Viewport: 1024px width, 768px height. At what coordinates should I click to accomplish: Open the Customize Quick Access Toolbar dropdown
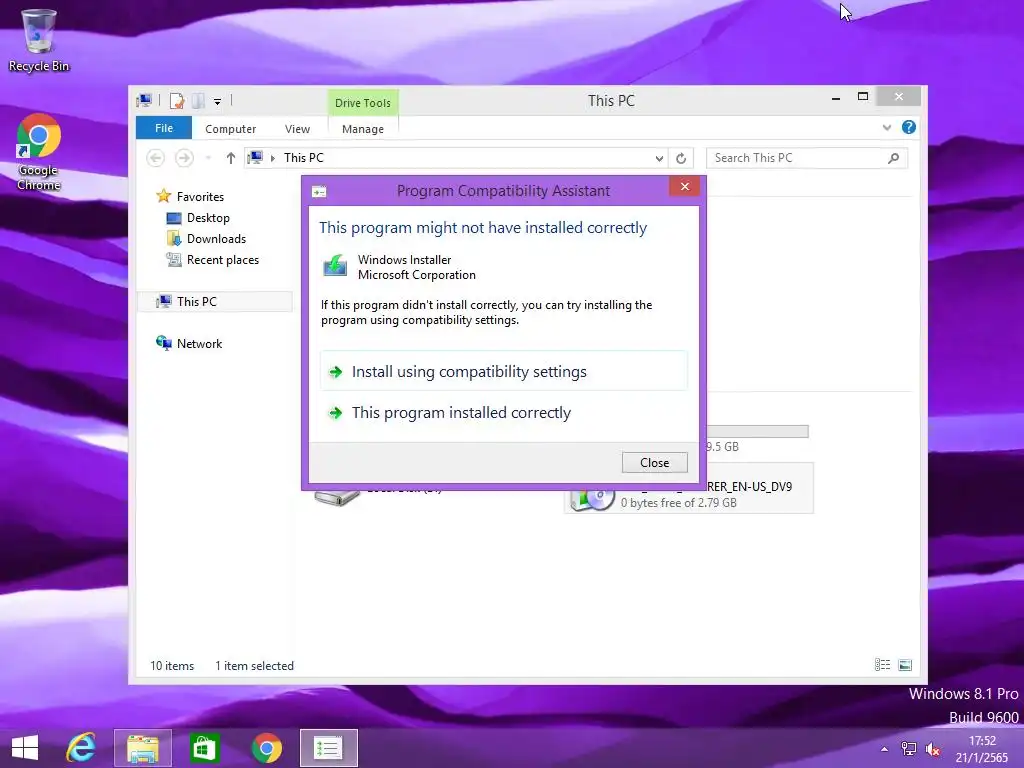(217, 101)
